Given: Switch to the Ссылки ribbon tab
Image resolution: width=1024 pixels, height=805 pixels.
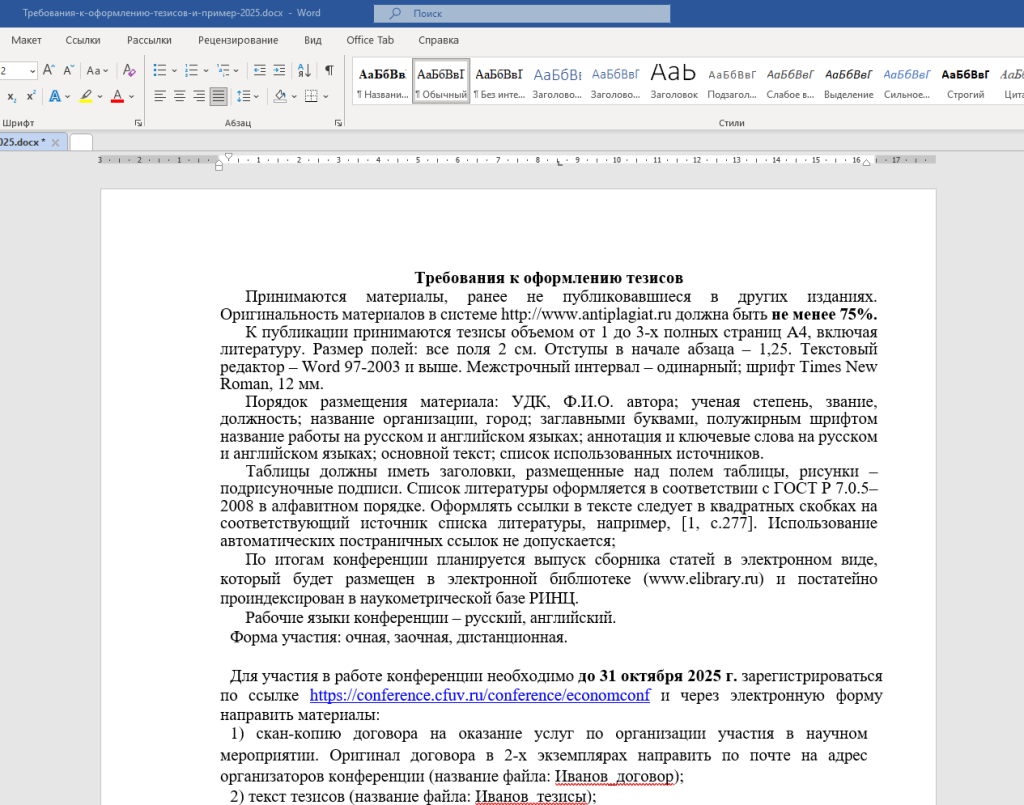Looking at the screenshot, I should pos(83,40).
